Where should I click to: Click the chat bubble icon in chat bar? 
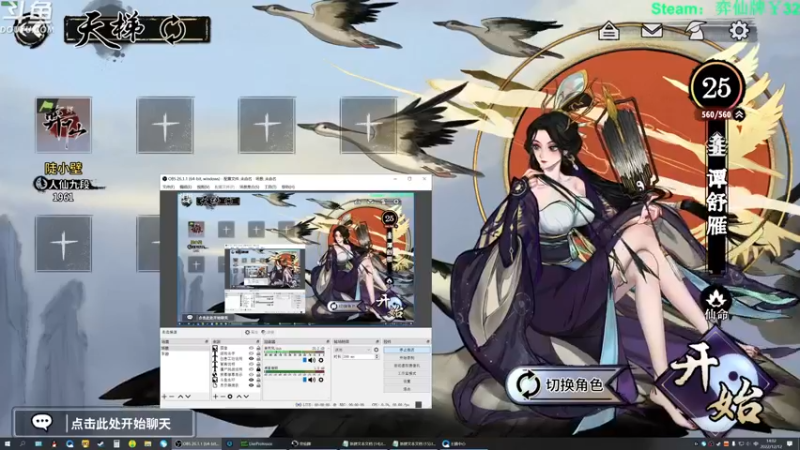(x=42, y=422)
